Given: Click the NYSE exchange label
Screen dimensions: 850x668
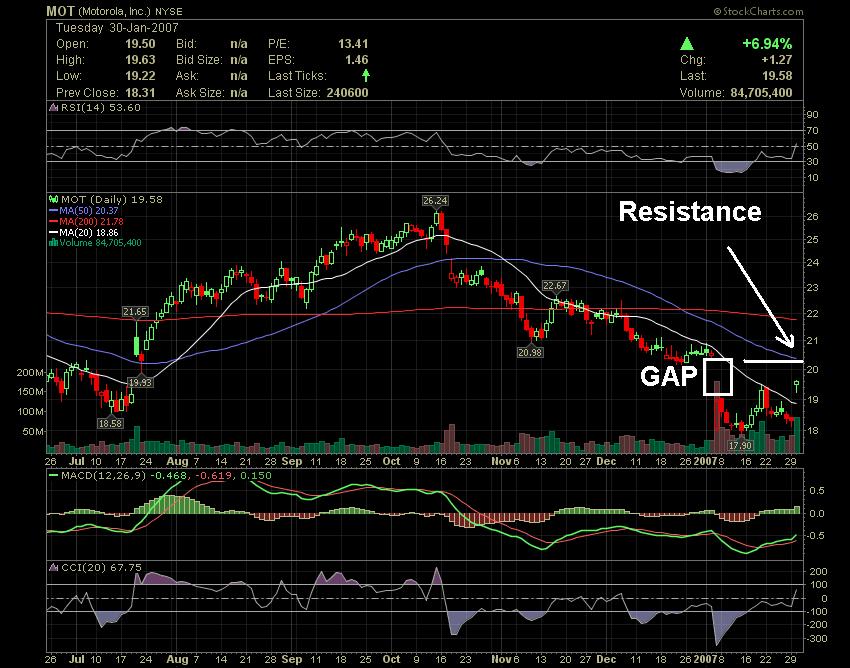Looking at the screenshot, I should point(168,11).
